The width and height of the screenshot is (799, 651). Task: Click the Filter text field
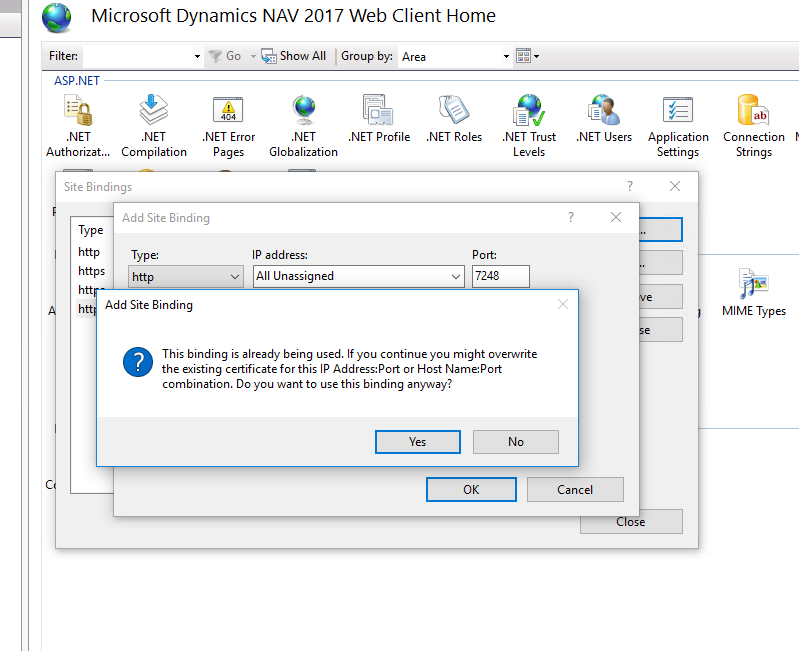point(138,57)
